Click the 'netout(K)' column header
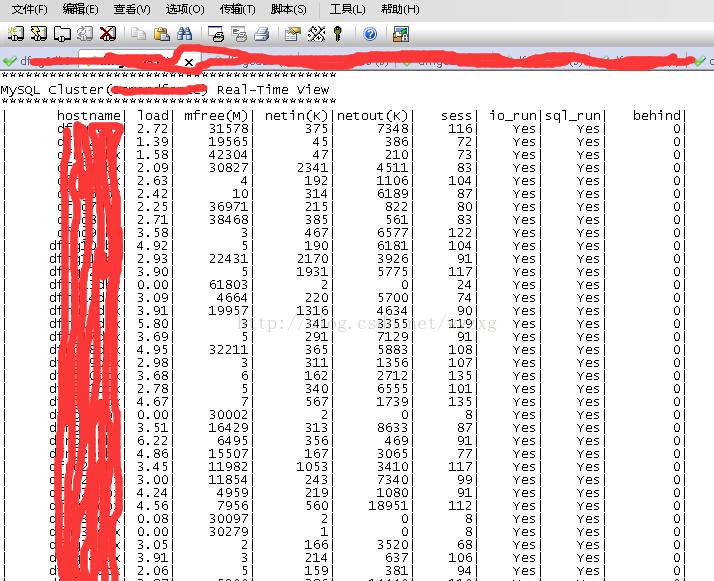This screenshot has height=581, width=714. 372,116
